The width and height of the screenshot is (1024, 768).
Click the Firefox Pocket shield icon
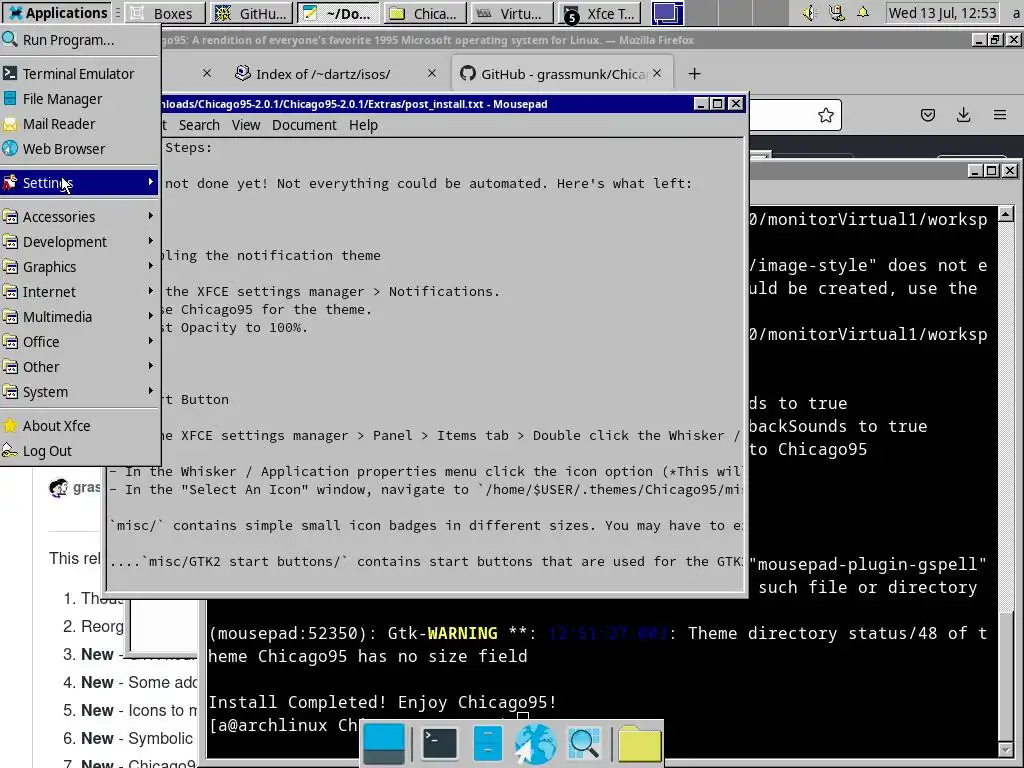[x=927, y=116]
